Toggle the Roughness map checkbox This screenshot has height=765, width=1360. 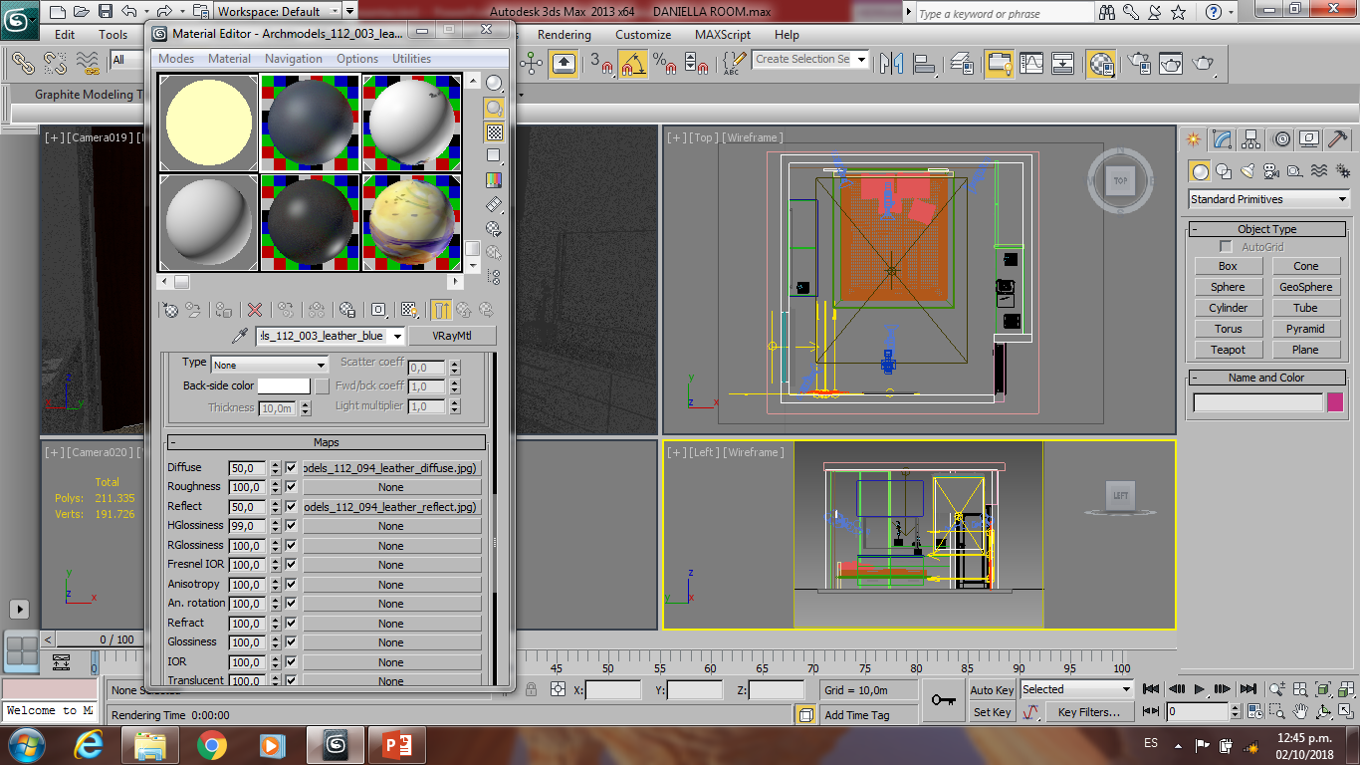[291, 487]
